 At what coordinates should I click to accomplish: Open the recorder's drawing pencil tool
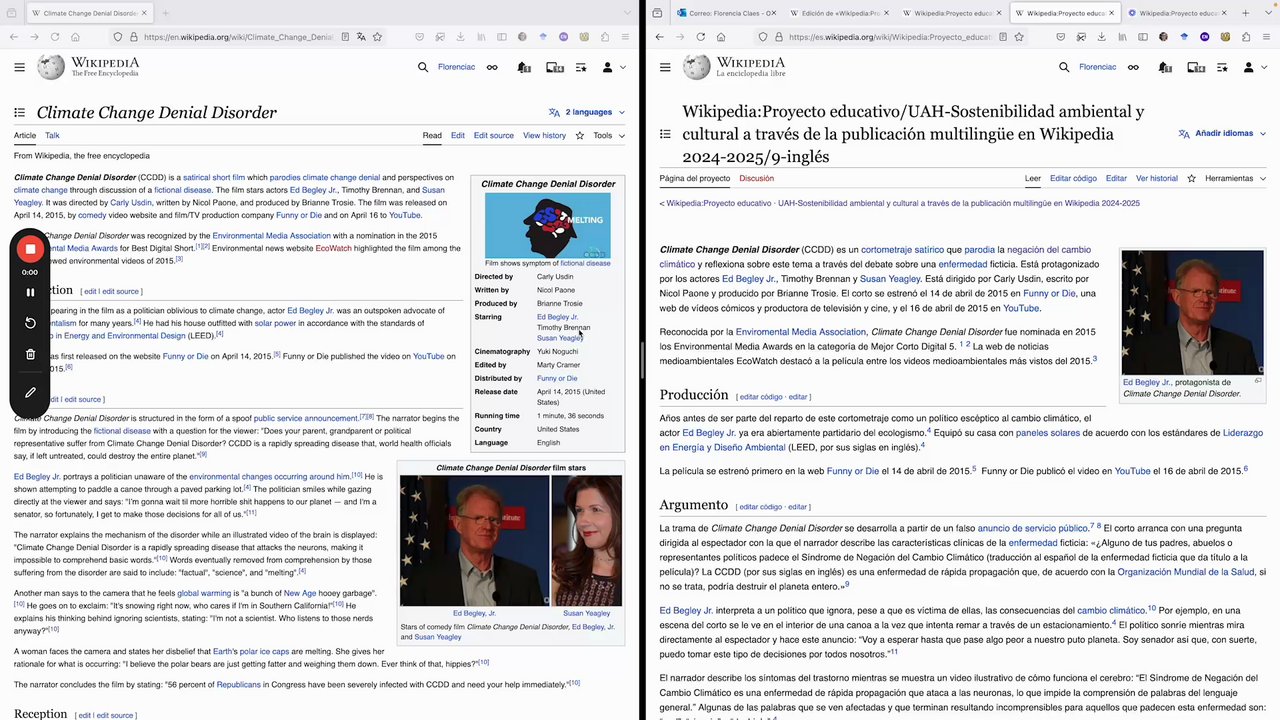pyautogui.click(x=30, y=393)
